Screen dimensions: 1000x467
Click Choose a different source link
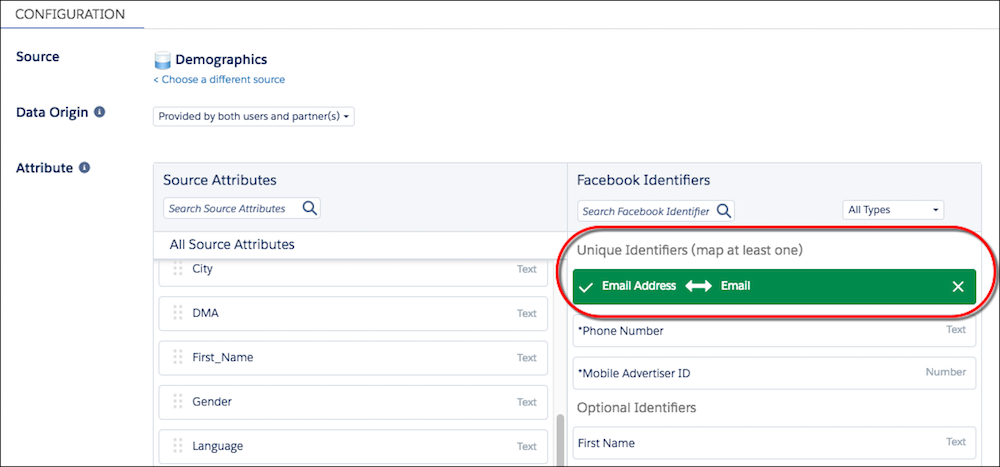click(x=219, y=80)
